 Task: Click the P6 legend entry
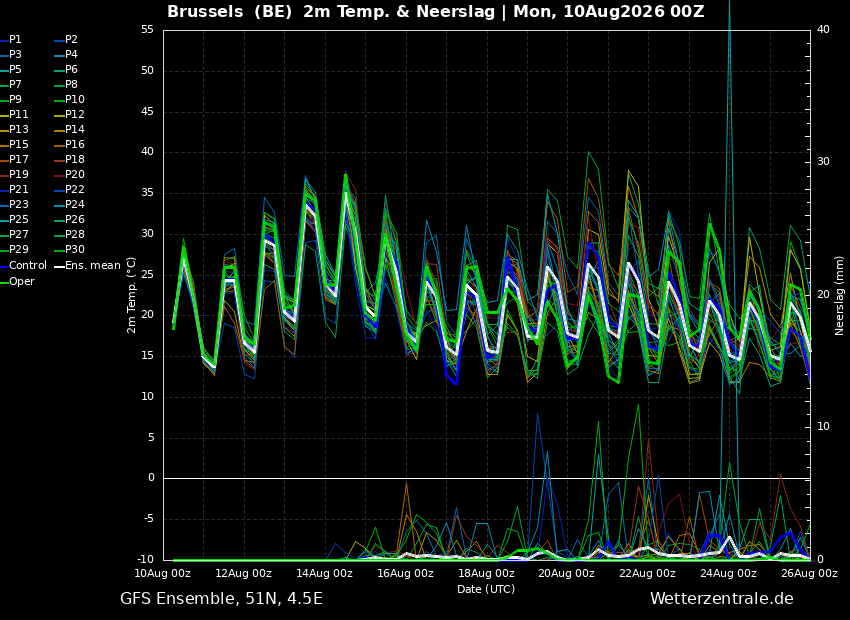click(x=67, y=69)
